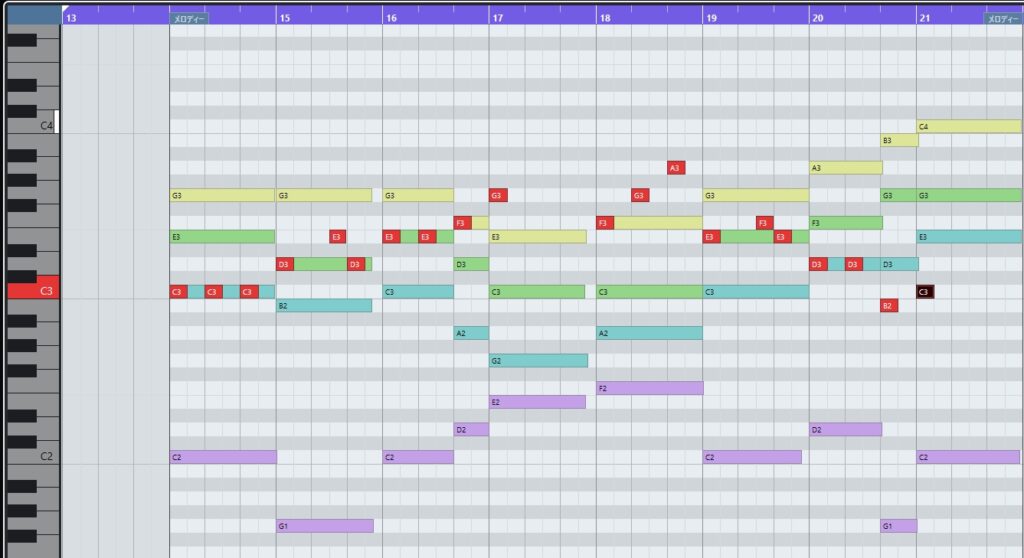Select the small red B2 note
Screen dimensions: 1024x558
(888, 305)
